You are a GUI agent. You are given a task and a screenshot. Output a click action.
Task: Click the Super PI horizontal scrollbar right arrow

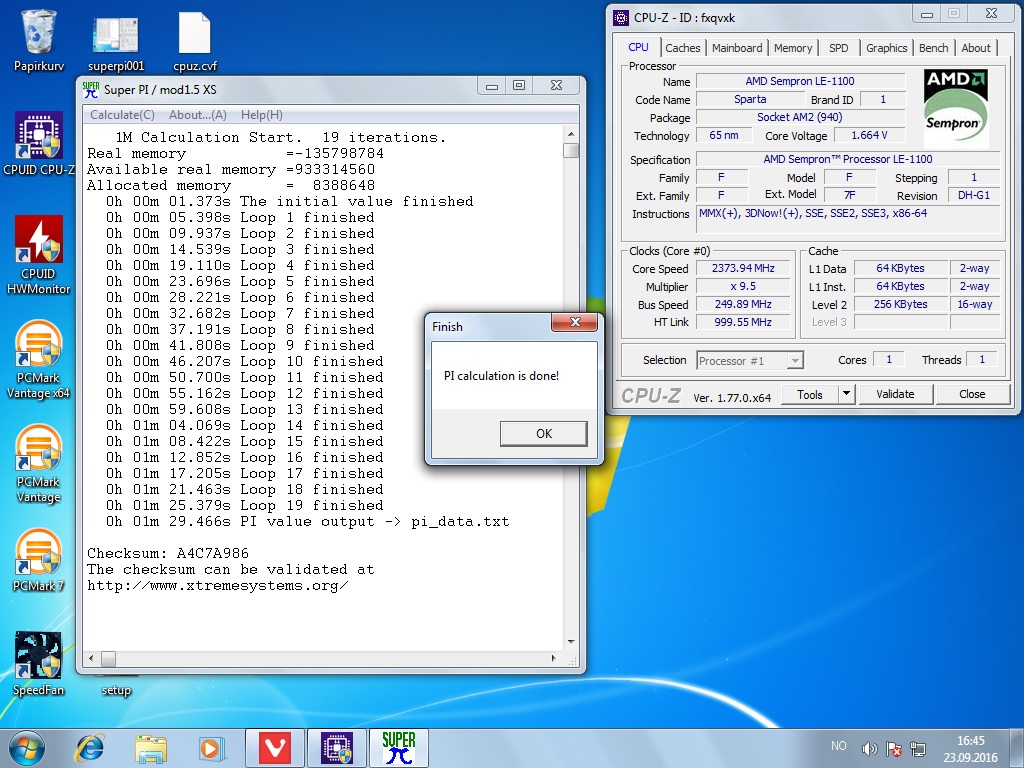[554, 658]
